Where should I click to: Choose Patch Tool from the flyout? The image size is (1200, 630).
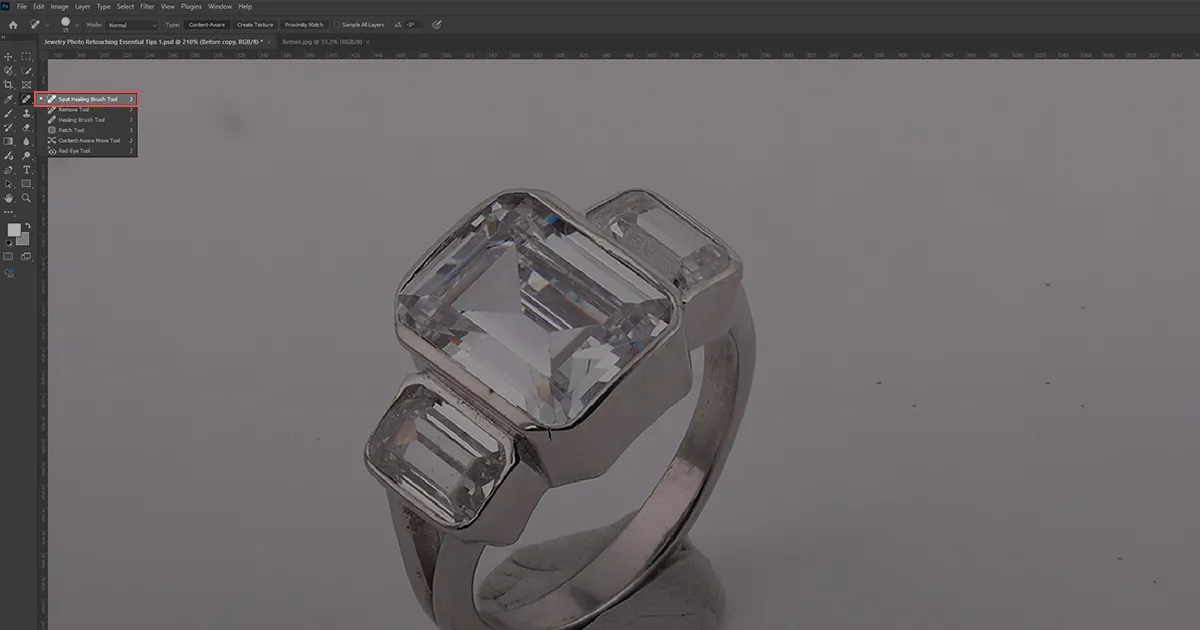pyautogui.click(x=71, y=130)
